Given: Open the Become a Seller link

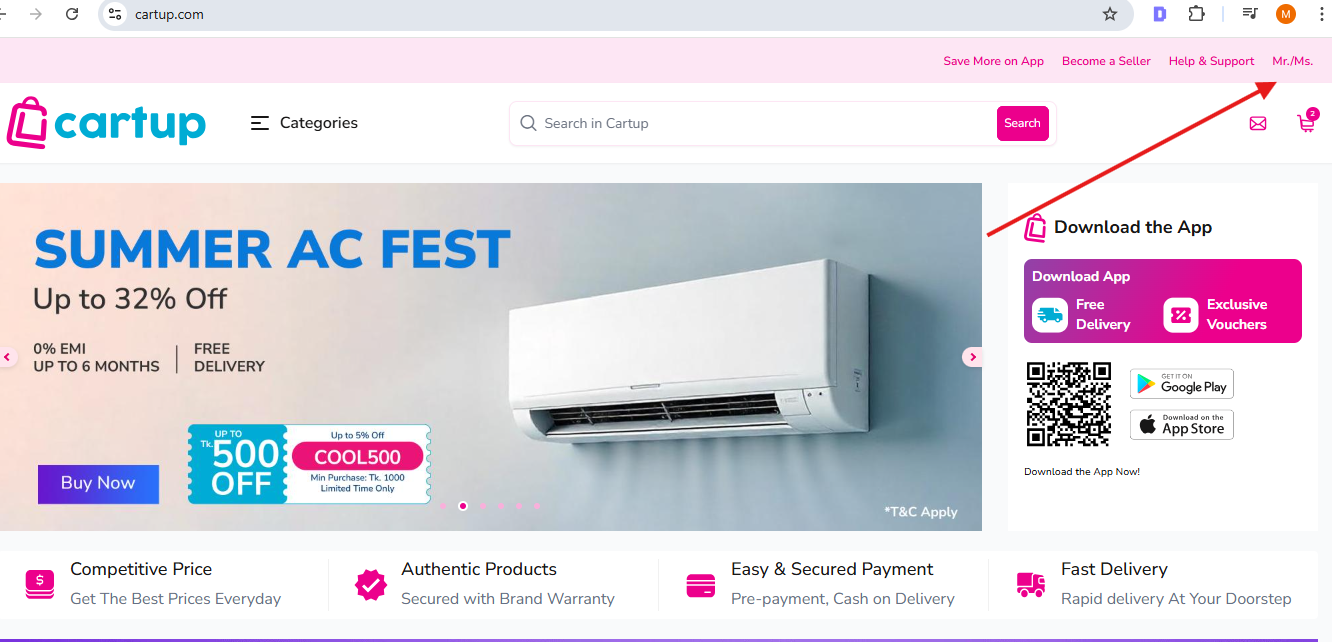Looking at the screenshot, I should pos(1106,61).
